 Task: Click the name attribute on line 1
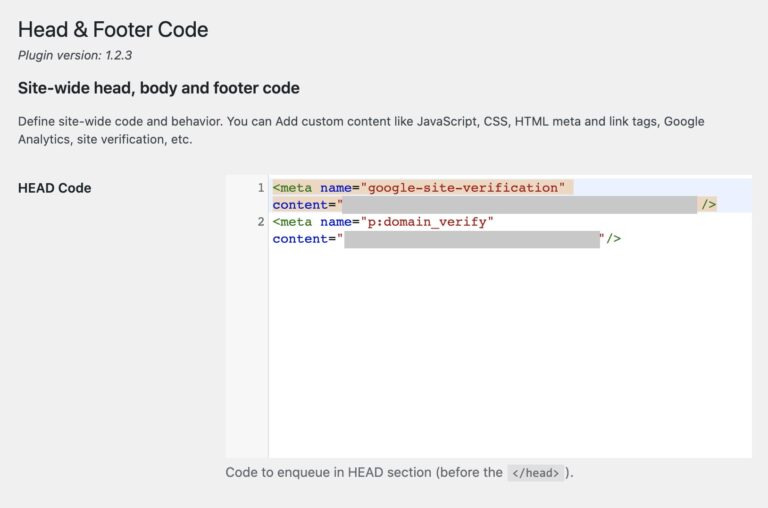pos(335,188)
